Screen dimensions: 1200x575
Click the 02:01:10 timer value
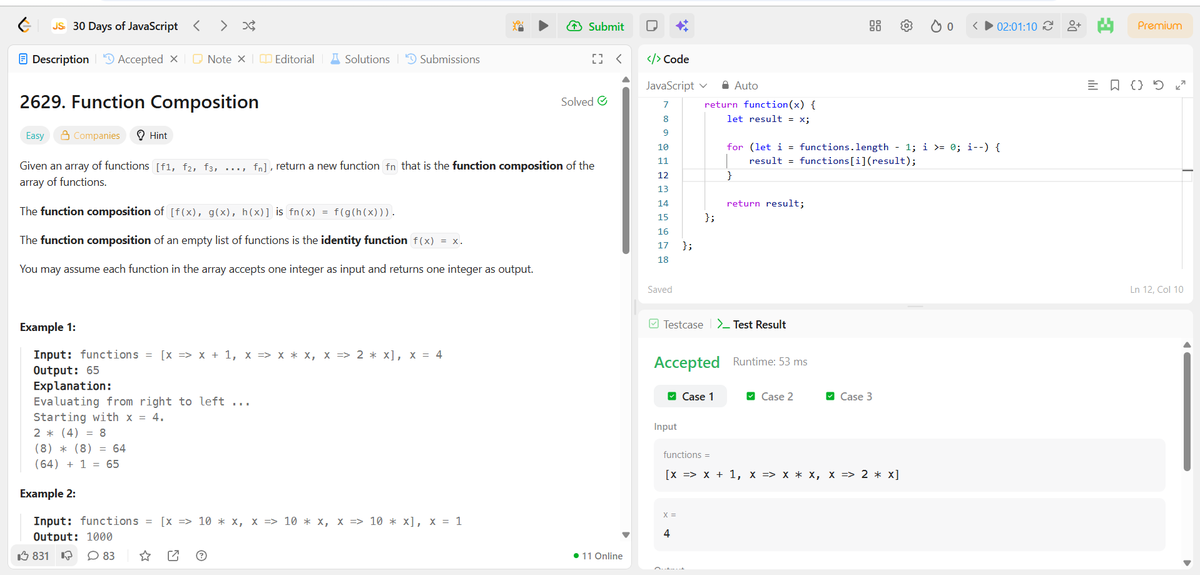[x=1017, y=26]
